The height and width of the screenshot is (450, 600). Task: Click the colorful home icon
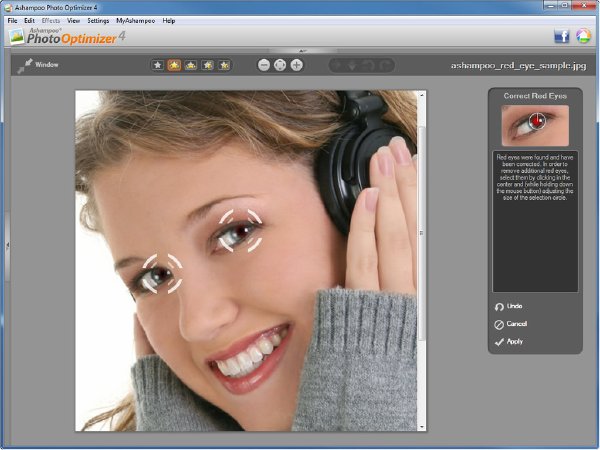click(x=584, y=36)
